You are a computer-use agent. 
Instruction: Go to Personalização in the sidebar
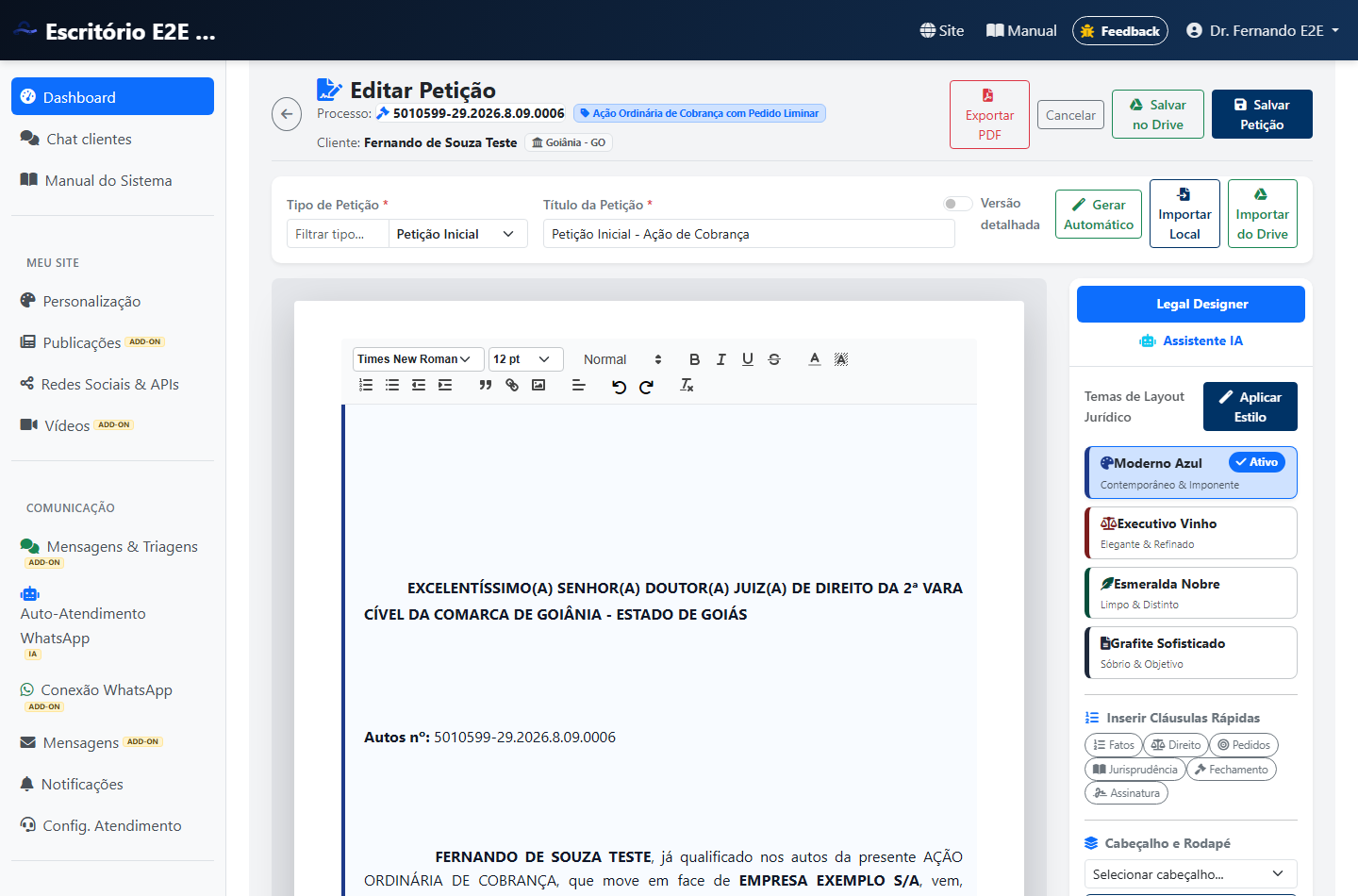[112, 301]
